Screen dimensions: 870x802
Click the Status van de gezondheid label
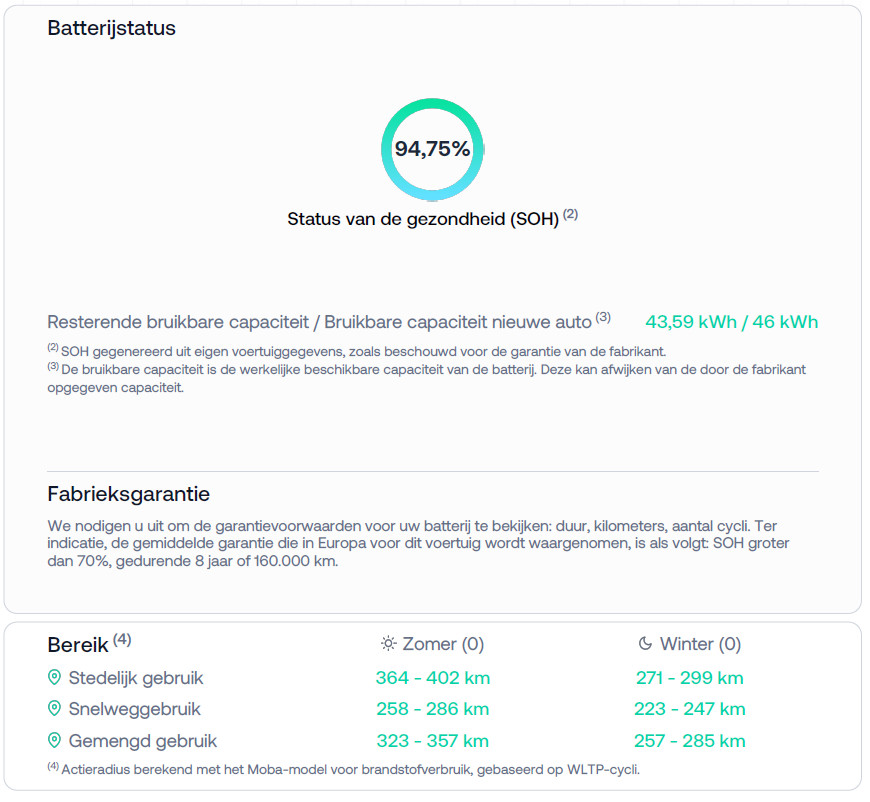[x=422, y=219]
